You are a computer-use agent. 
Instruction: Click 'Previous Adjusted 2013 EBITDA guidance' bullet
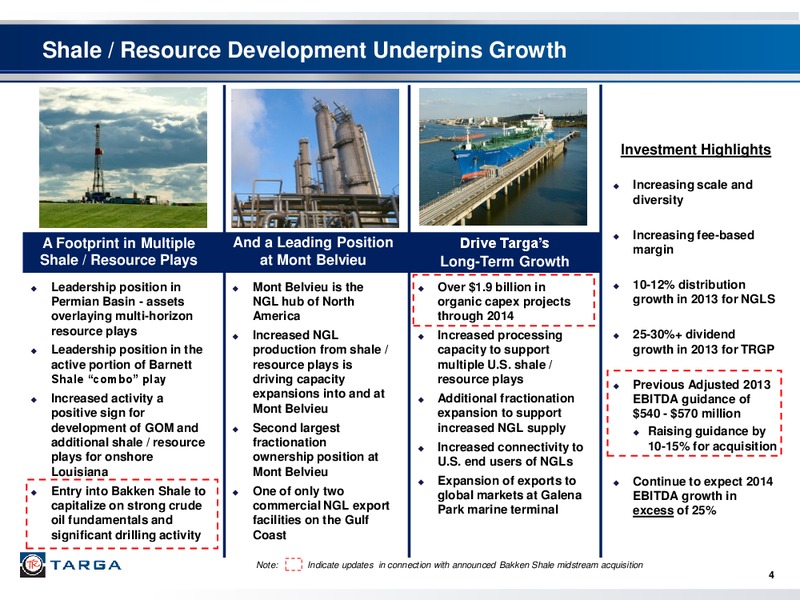[702, 399]
